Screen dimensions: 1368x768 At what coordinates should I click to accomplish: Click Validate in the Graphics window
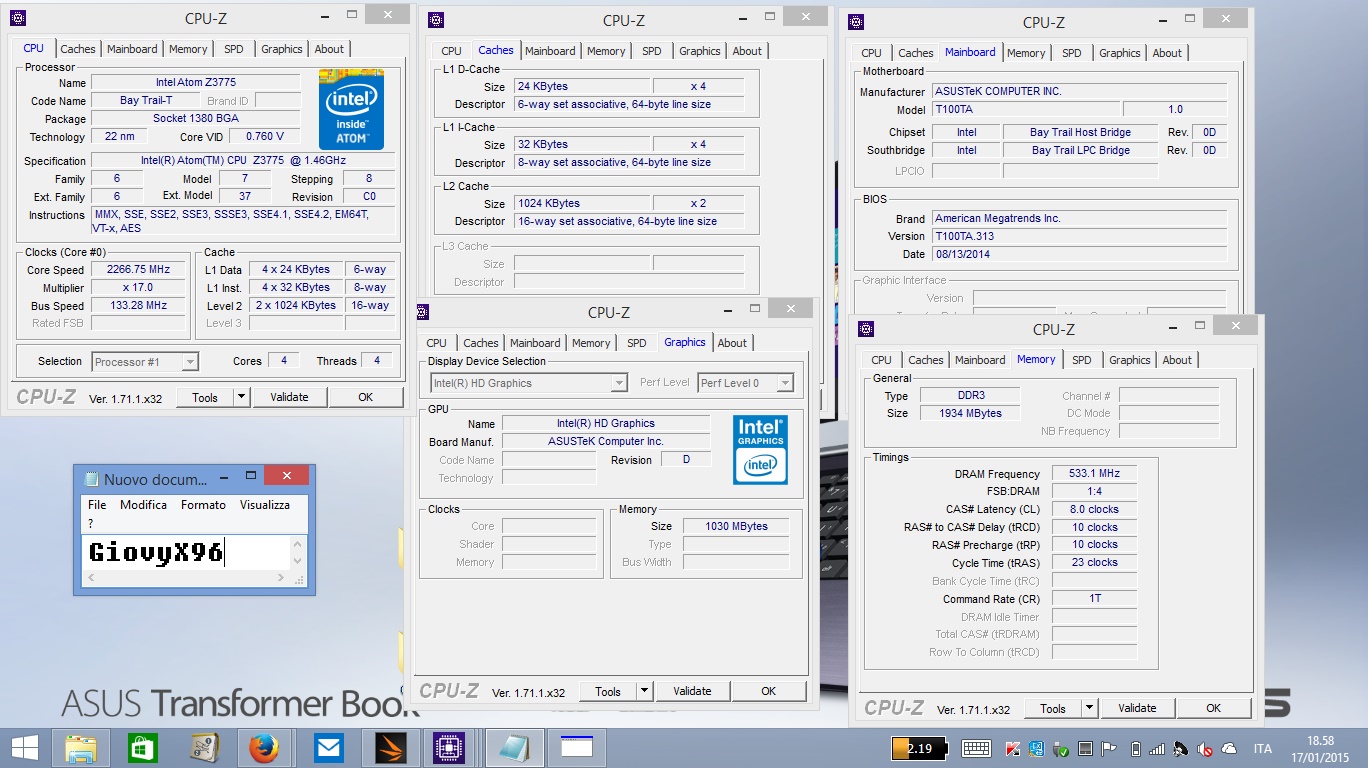click(x=692, y=691)
